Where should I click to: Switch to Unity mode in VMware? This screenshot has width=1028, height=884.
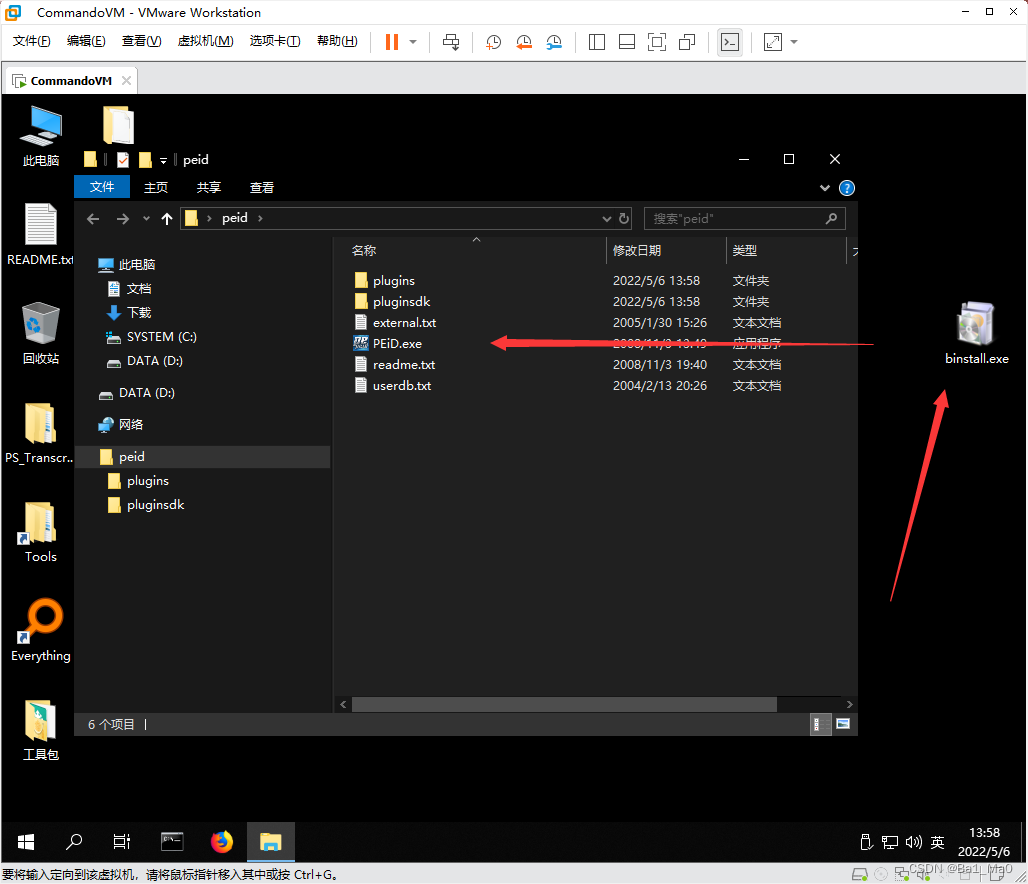(687, 42)
